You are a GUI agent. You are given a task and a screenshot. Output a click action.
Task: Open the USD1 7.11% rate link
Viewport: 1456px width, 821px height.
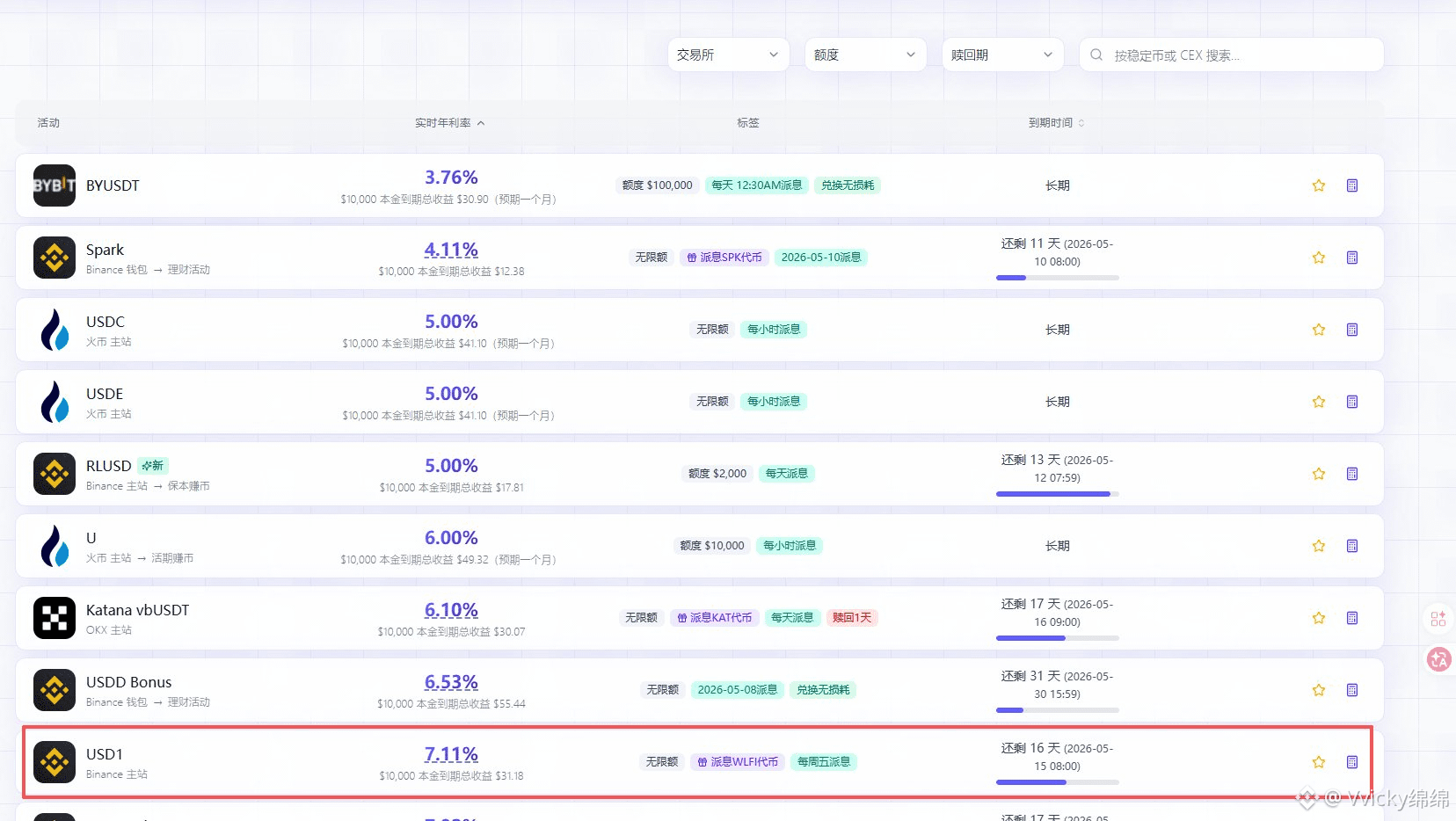pos(451,754)
